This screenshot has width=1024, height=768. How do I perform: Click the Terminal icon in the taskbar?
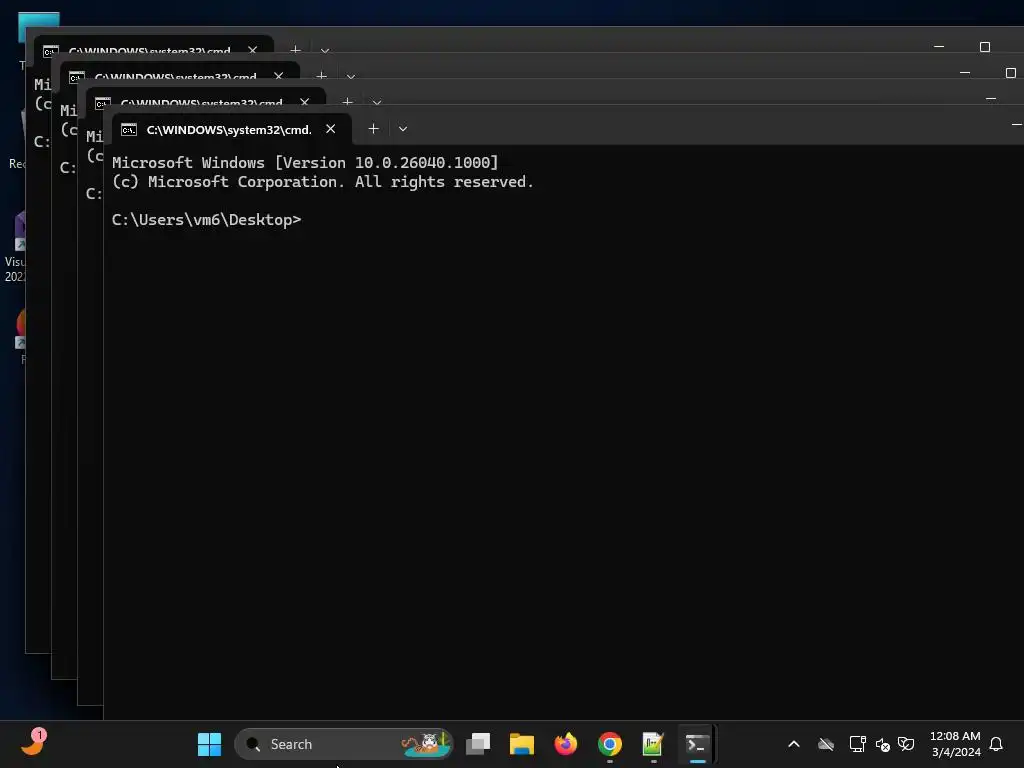point(697,744)
